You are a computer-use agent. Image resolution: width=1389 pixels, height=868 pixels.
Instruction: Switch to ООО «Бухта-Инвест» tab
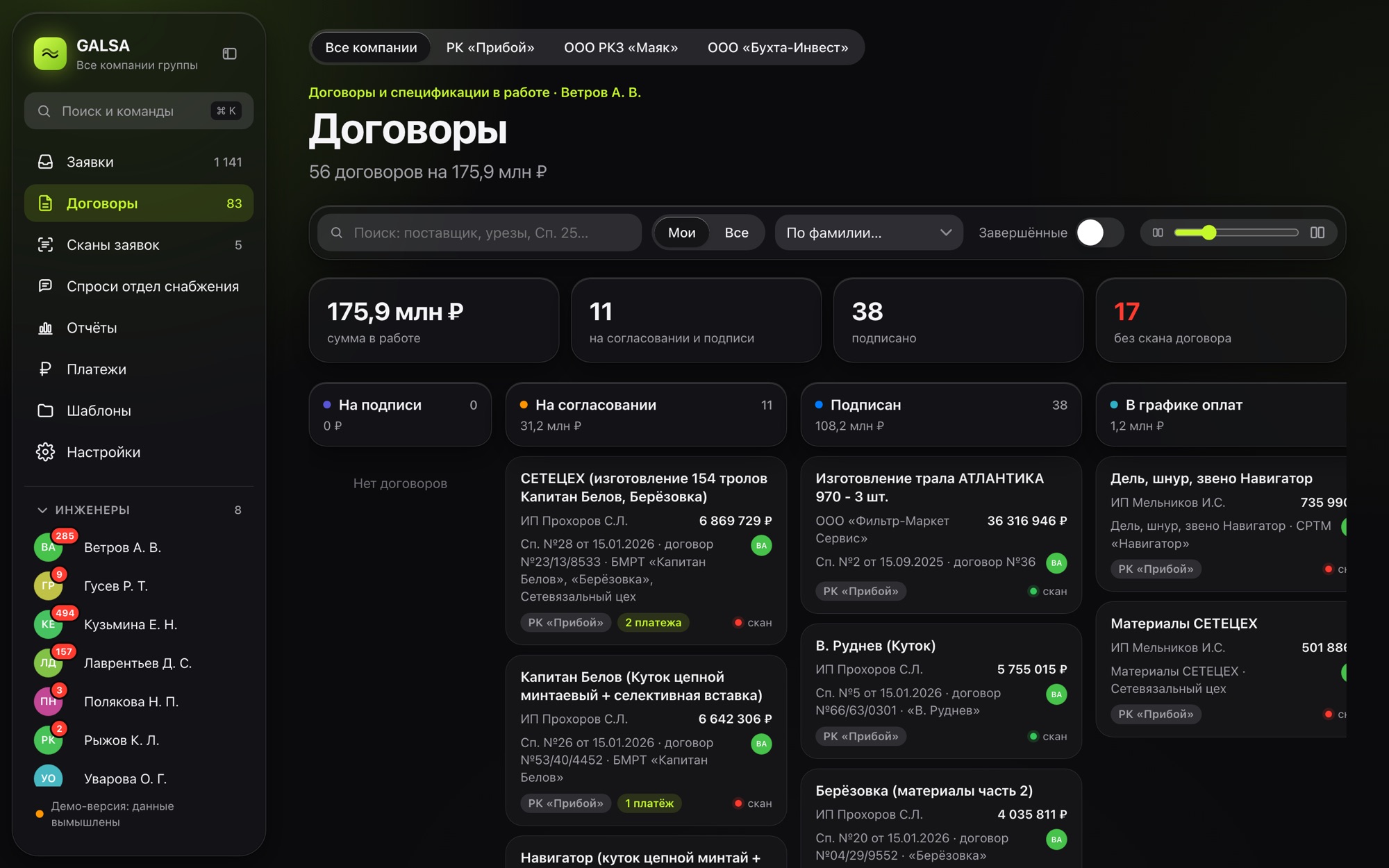pyautogui.click(x=778, y=47)
